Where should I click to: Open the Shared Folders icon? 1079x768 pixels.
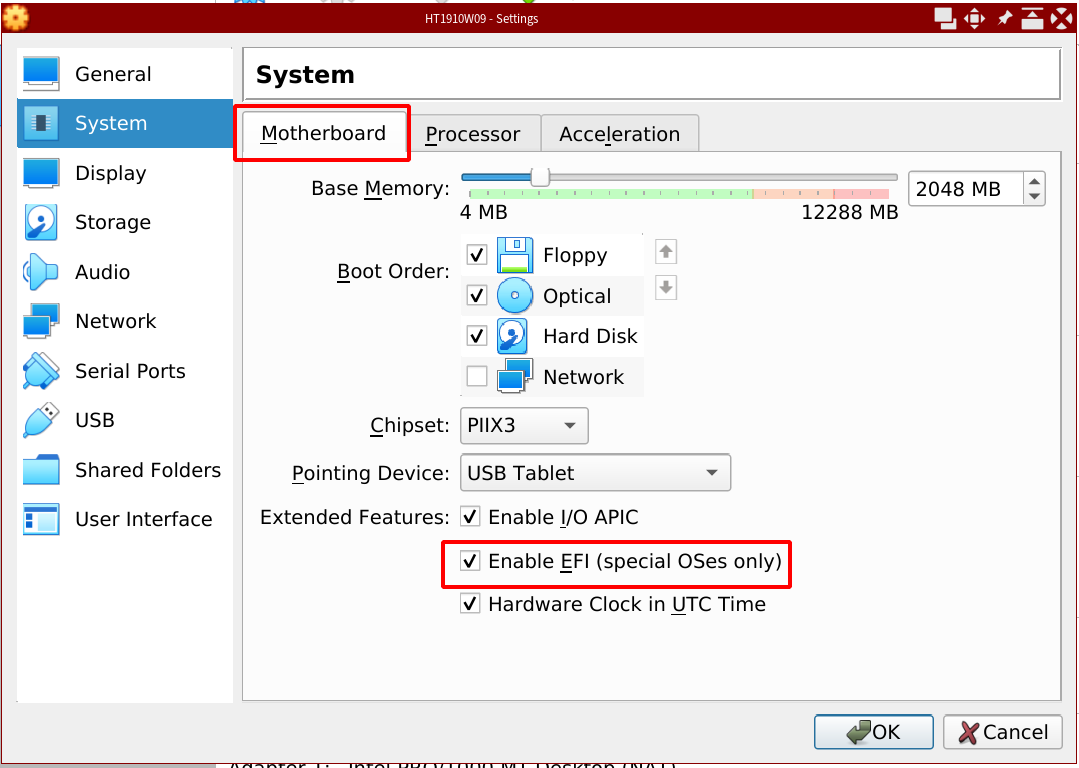[x=41, y=470]
